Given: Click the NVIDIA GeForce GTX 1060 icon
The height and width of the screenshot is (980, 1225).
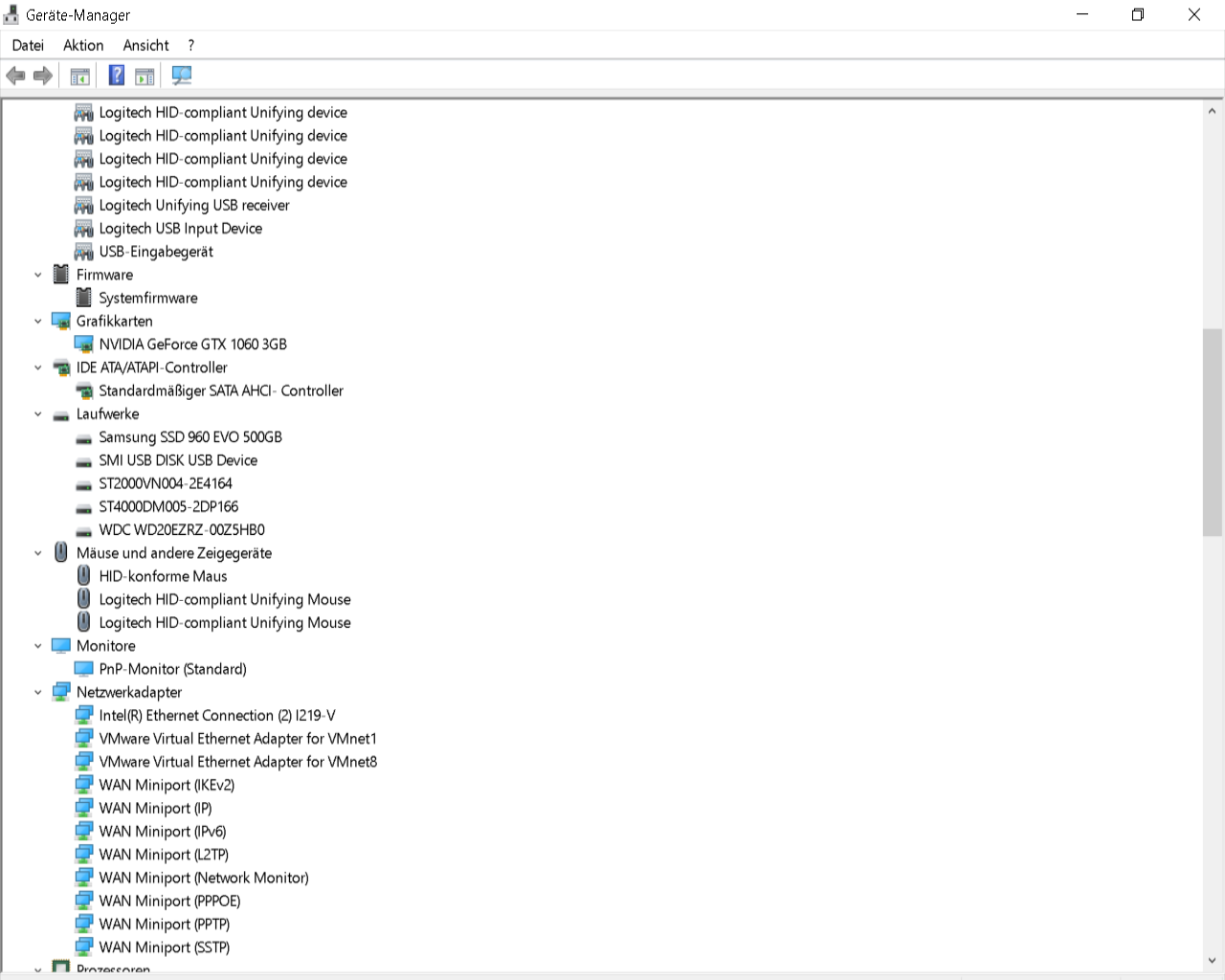Looking at the screenshot, I should (84, 344).
